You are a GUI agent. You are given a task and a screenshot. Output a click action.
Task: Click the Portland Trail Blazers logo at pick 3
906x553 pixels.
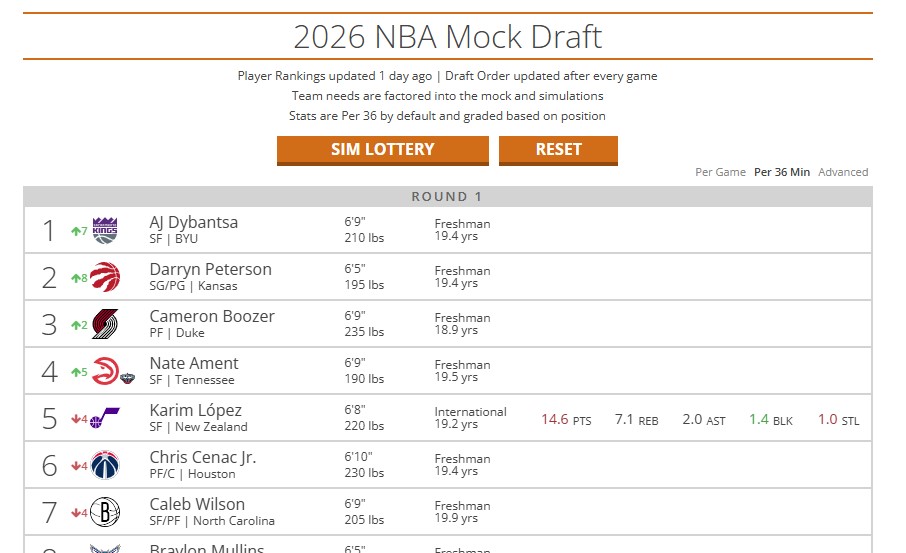(x=105, y=324)
